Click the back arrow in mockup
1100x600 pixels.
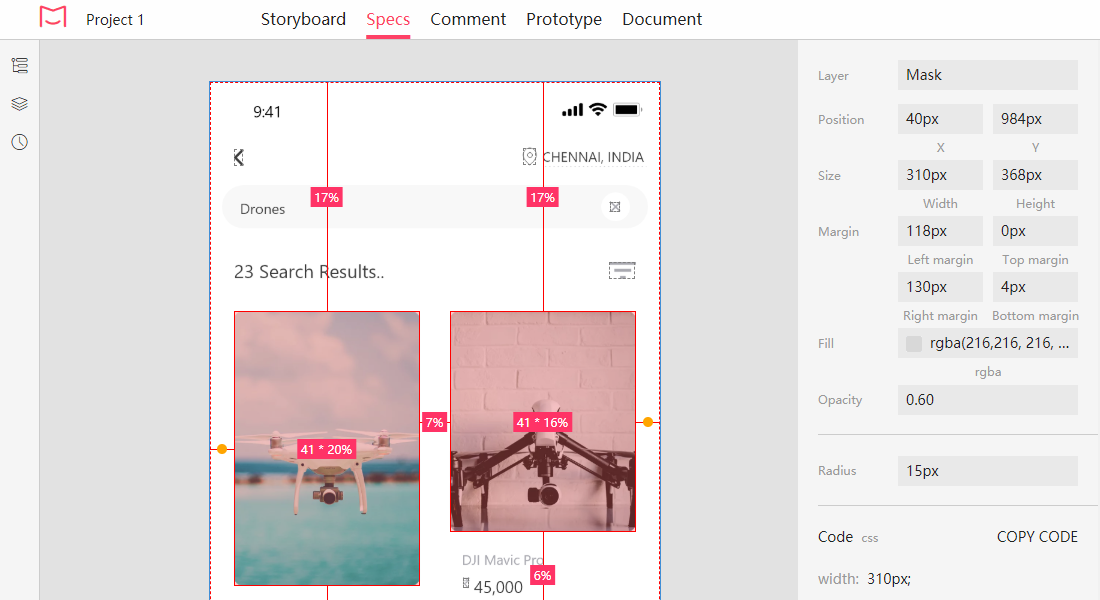tap(239, 157)
